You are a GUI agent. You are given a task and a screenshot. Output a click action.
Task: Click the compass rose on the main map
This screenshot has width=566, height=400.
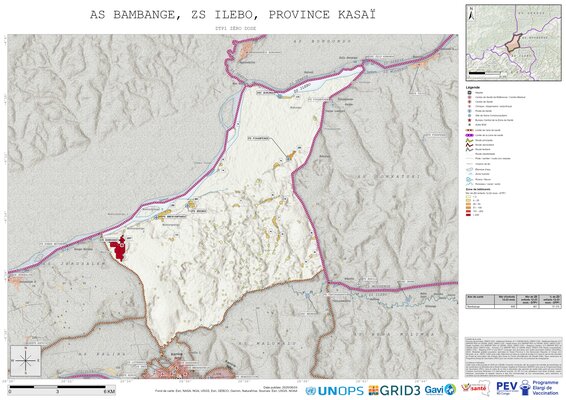[26, 360]
